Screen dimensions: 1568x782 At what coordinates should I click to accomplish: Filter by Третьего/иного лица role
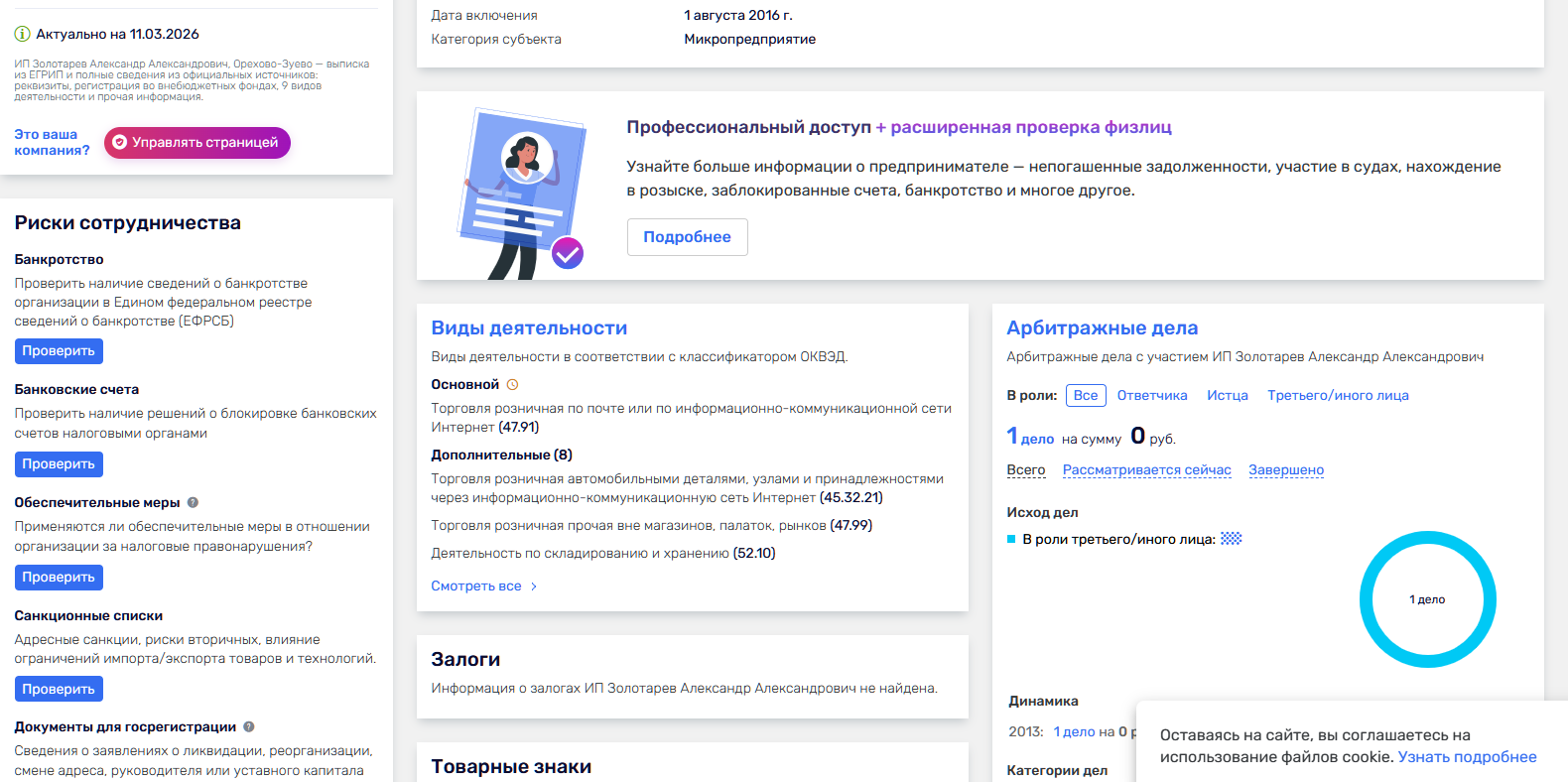tap(1338, 395)
